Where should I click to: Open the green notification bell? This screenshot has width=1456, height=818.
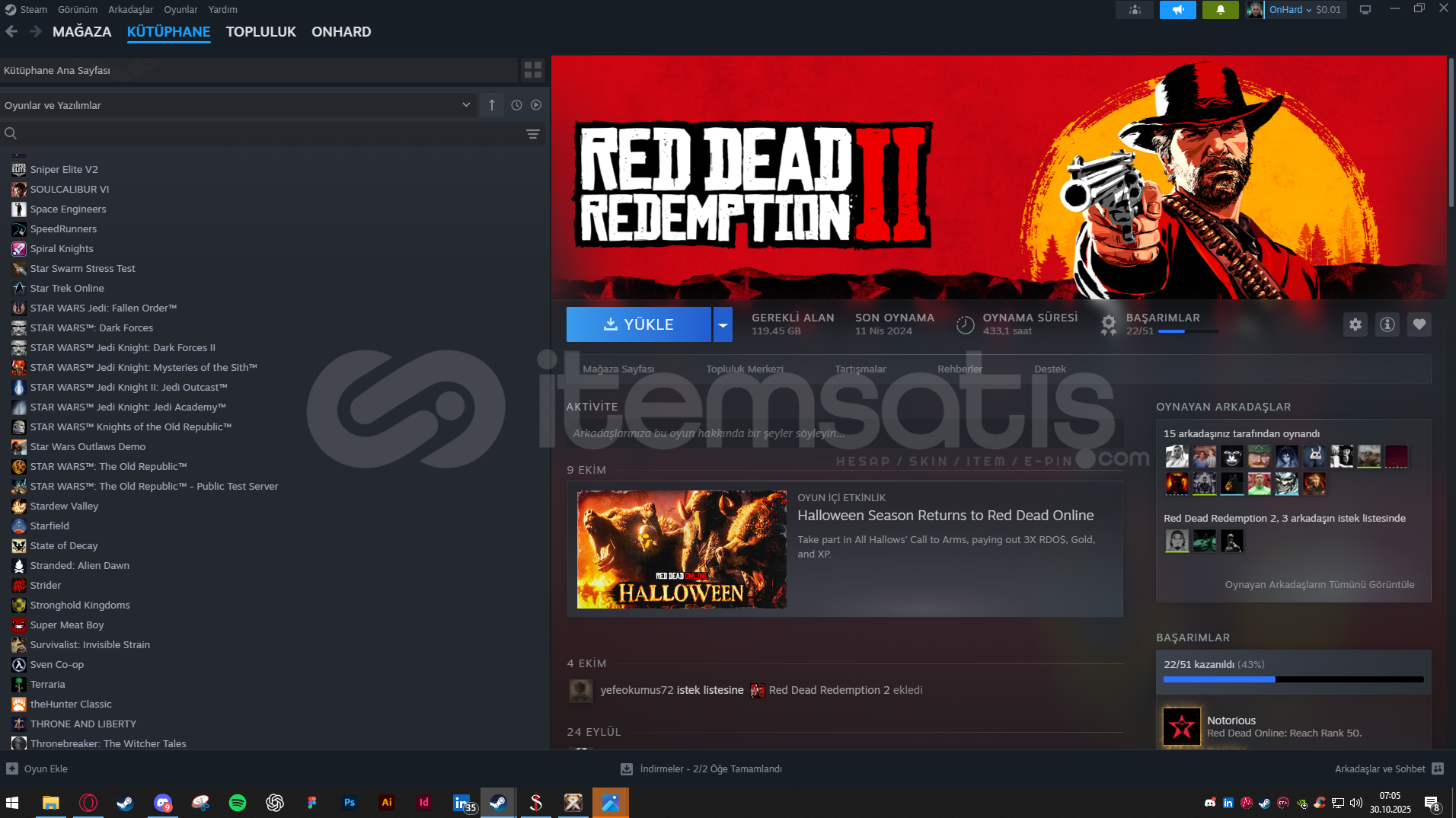1221,10
